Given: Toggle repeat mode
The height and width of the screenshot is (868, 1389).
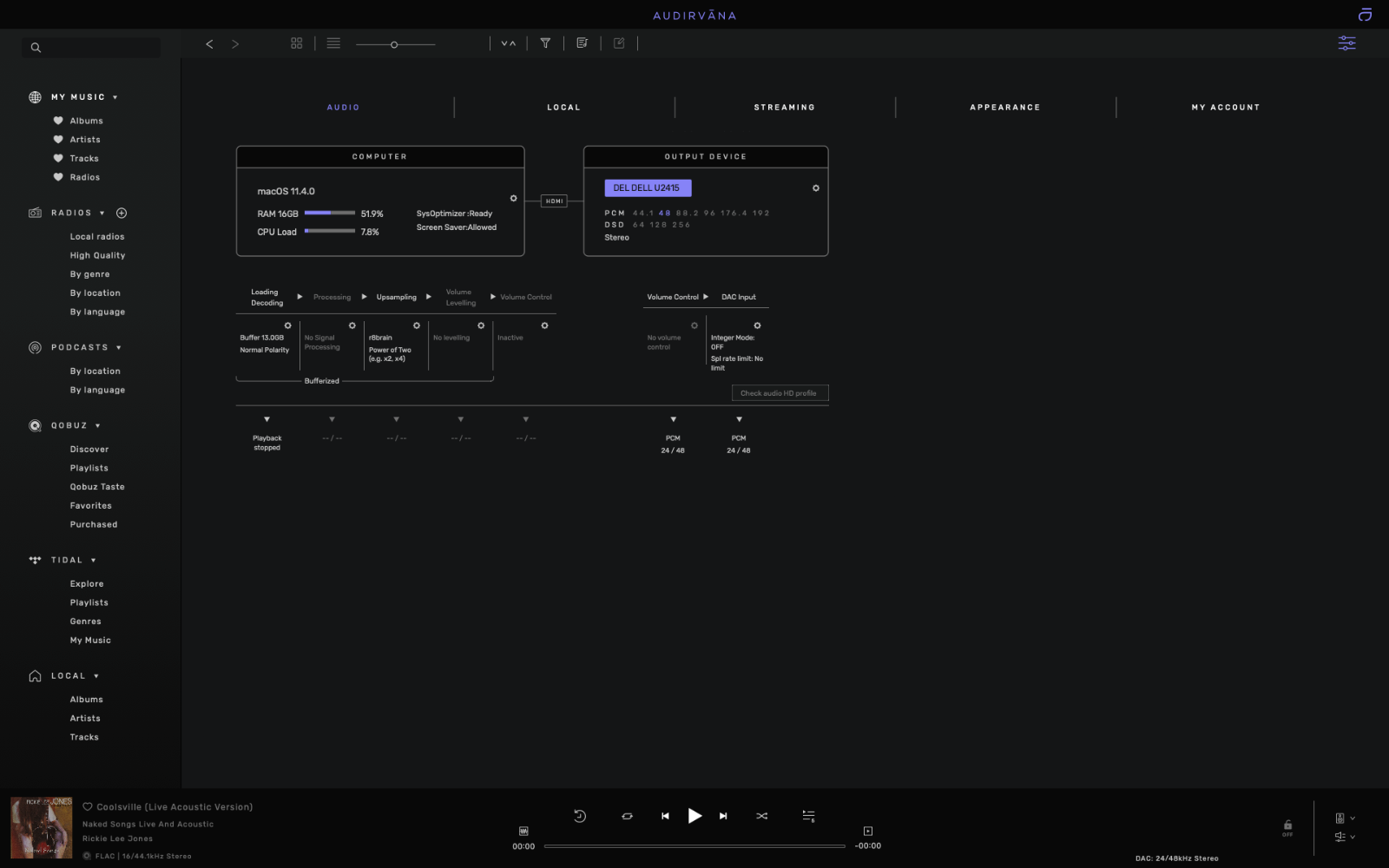Looking at the screenshot, I should [627, 816].
